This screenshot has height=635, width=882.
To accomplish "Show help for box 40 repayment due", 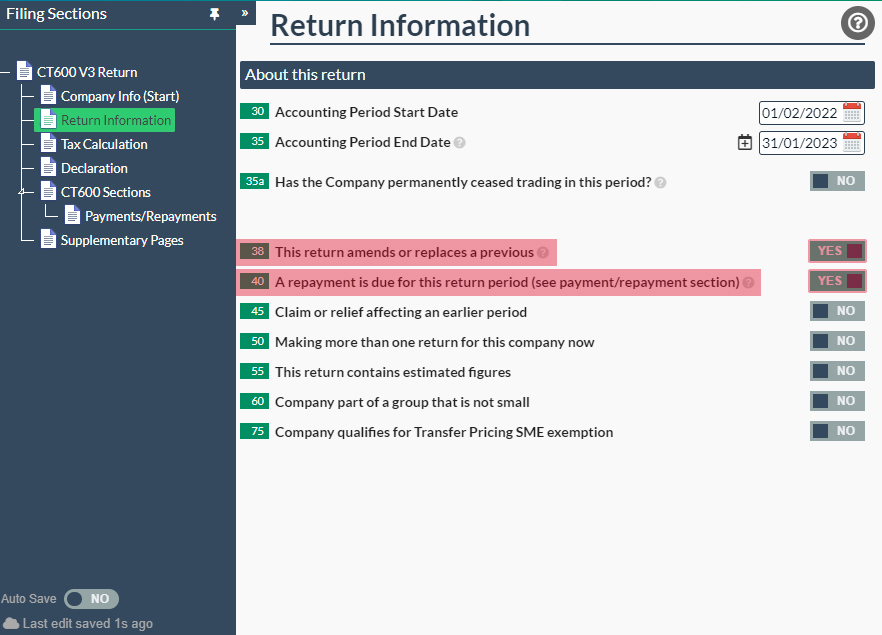I will click(x=748, y=282).
